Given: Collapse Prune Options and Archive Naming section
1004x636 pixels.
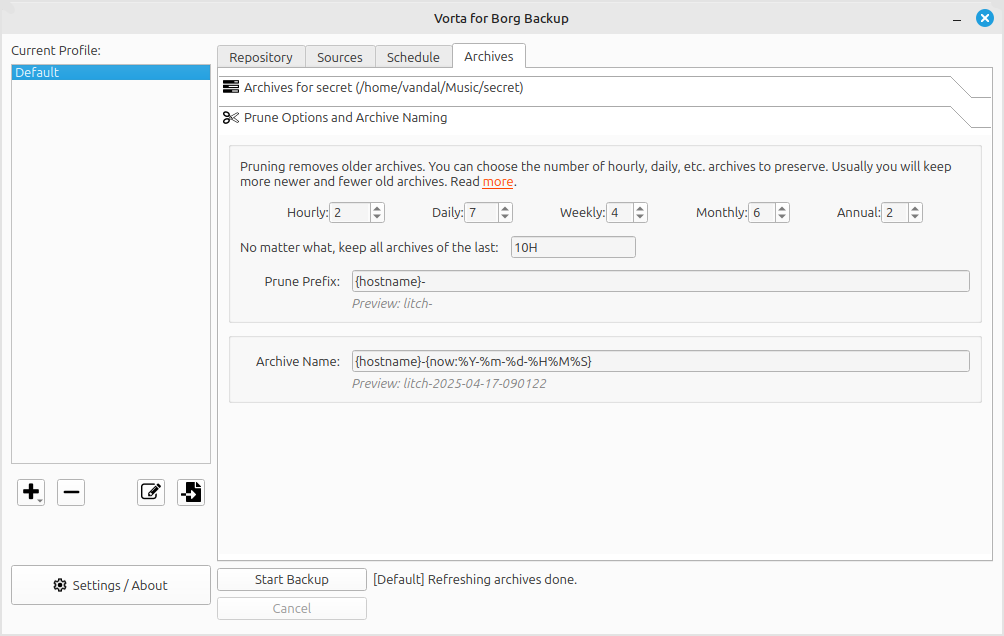Looking at the screenshot, I should 345,118.
